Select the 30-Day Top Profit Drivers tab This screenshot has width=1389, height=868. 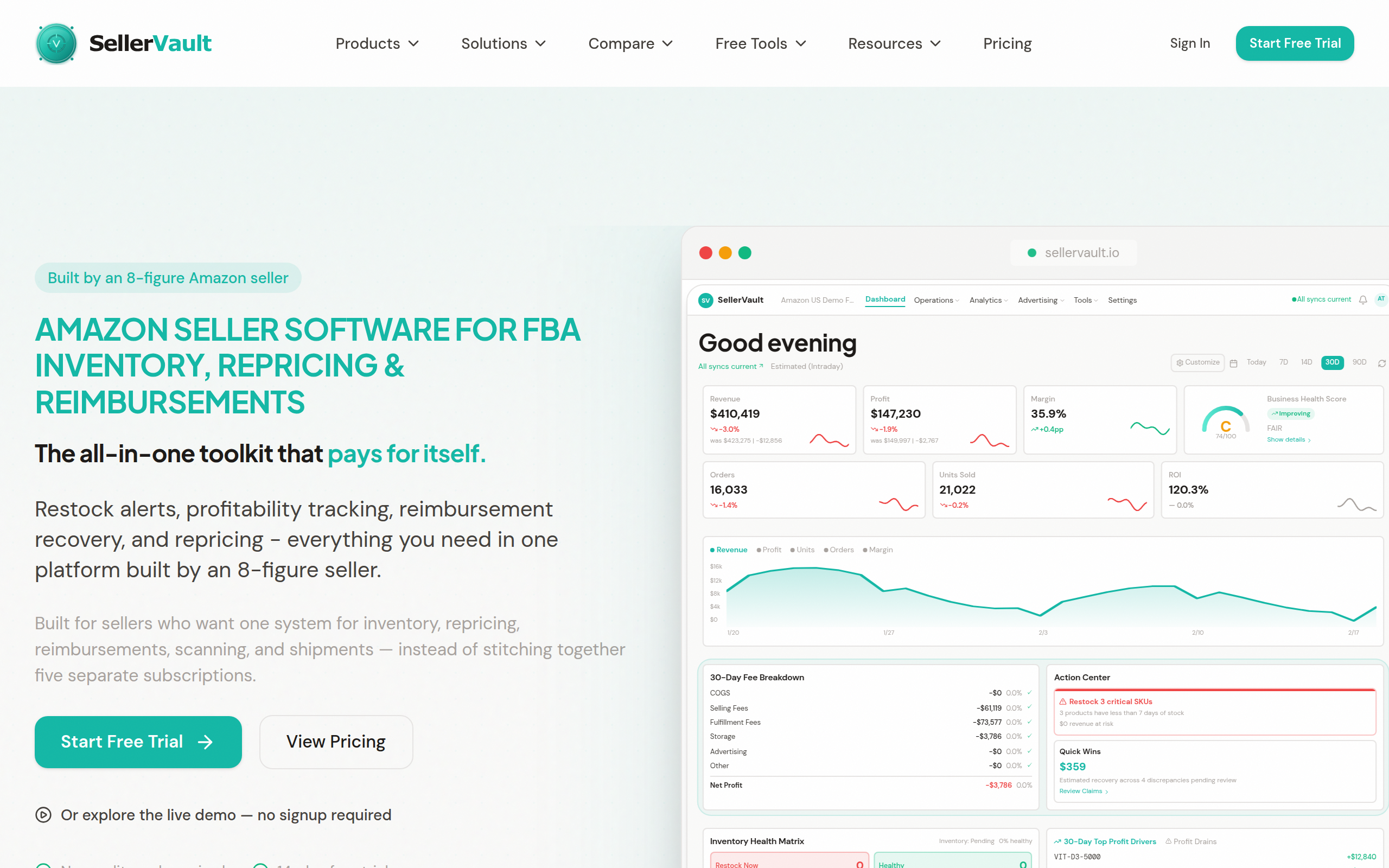(x=1105, y=841)
